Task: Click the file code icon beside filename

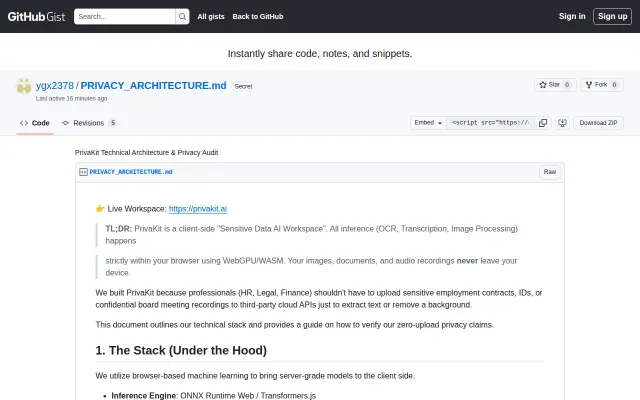Action: click(x=83, y=172)
